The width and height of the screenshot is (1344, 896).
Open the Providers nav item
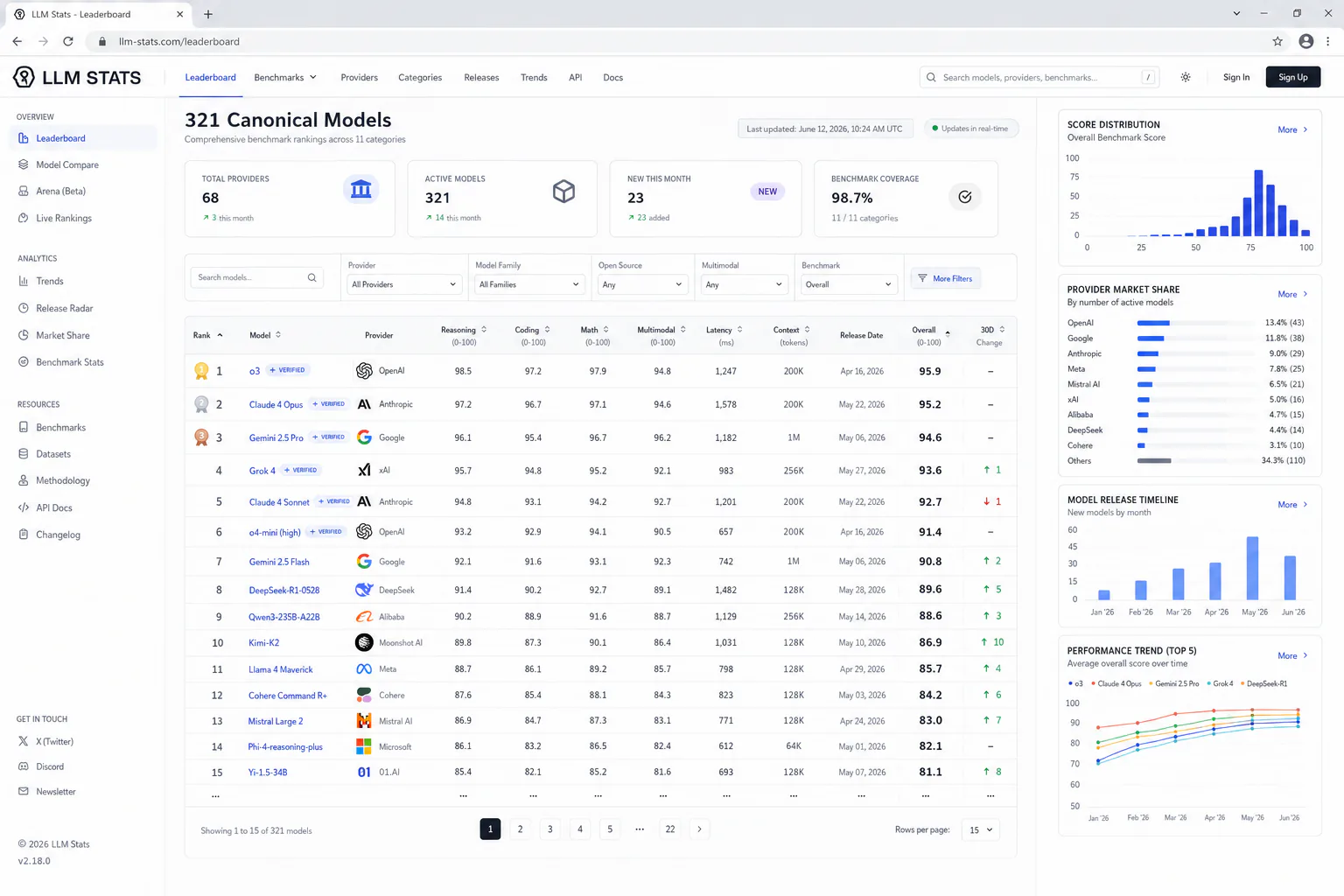point(360,77)
